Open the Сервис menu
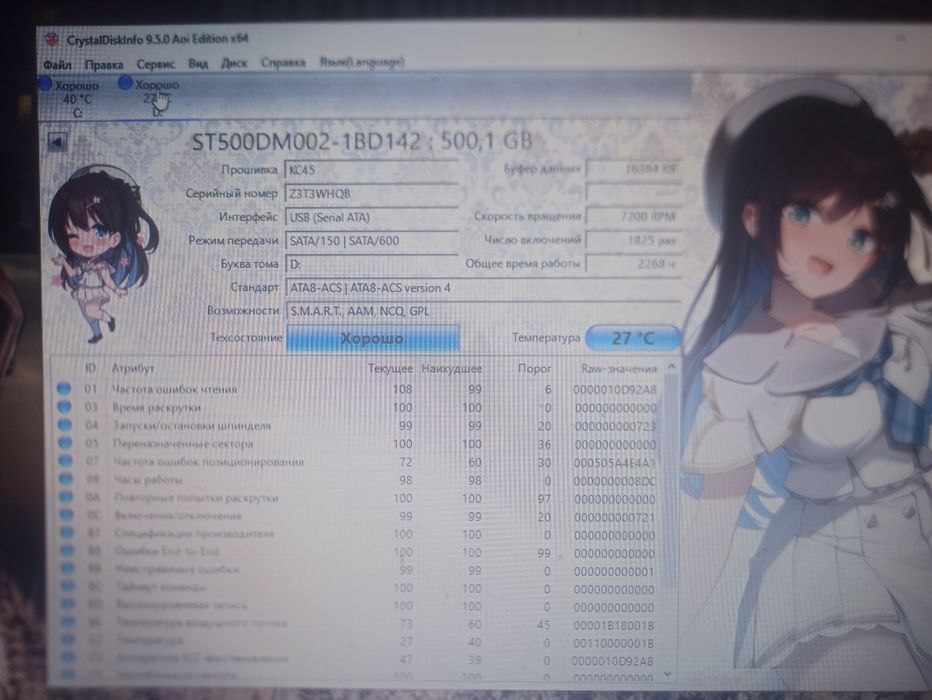932x700 pixels. coord(155,64)
